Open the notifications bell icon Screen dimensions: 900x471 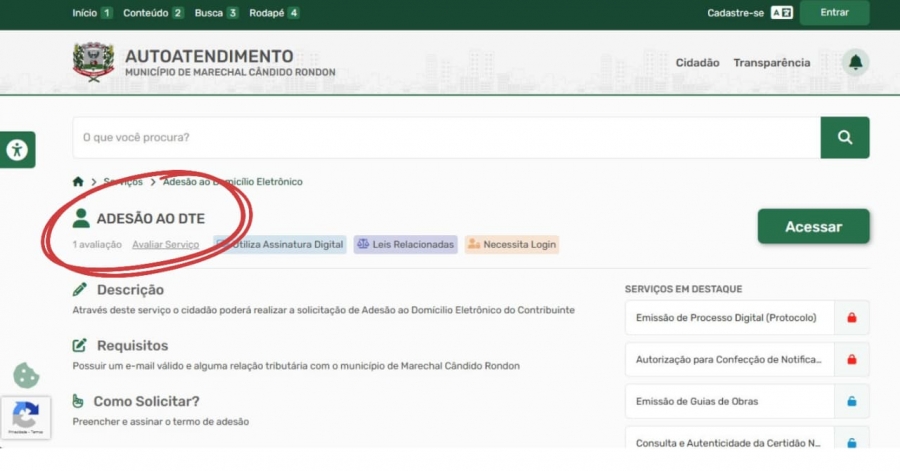click(x=855, y=63)
